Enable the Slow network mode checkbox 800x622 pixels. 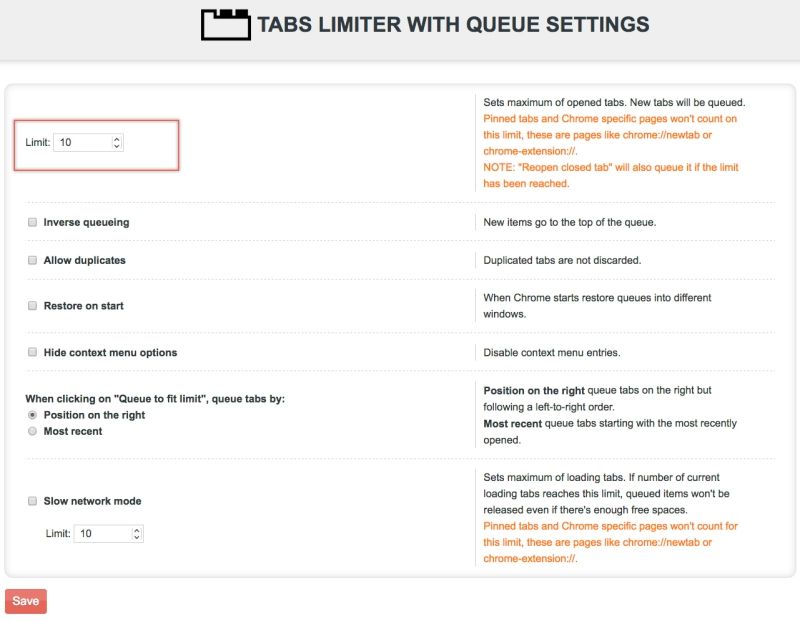coord(33,501)
